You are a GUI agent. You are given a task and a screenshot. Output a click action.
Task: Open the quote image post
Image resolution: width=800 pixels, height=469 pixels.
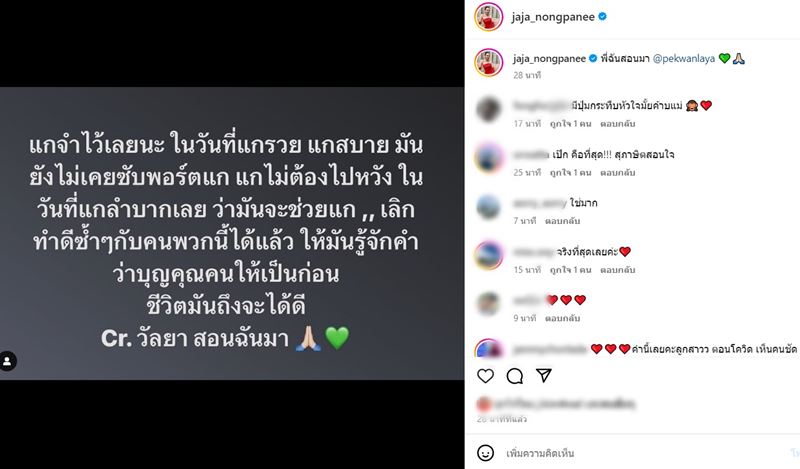(x=232, y=233)
